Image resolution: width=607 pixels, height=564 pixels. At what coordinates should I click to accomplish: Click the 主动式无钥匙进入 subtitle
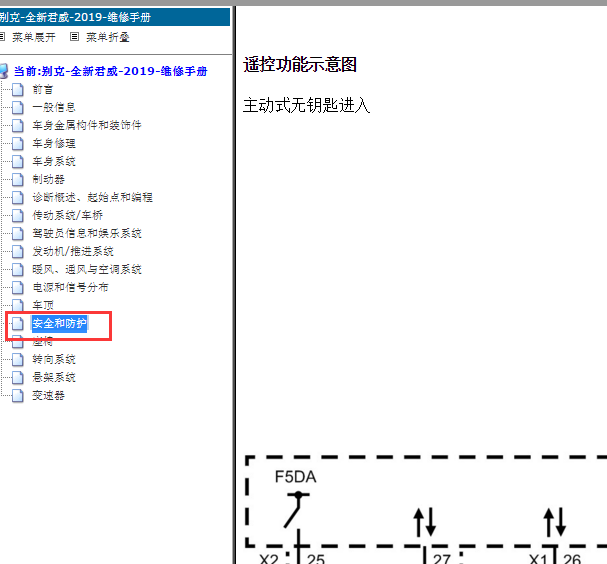pyautogui.click(x=306, y=105)
